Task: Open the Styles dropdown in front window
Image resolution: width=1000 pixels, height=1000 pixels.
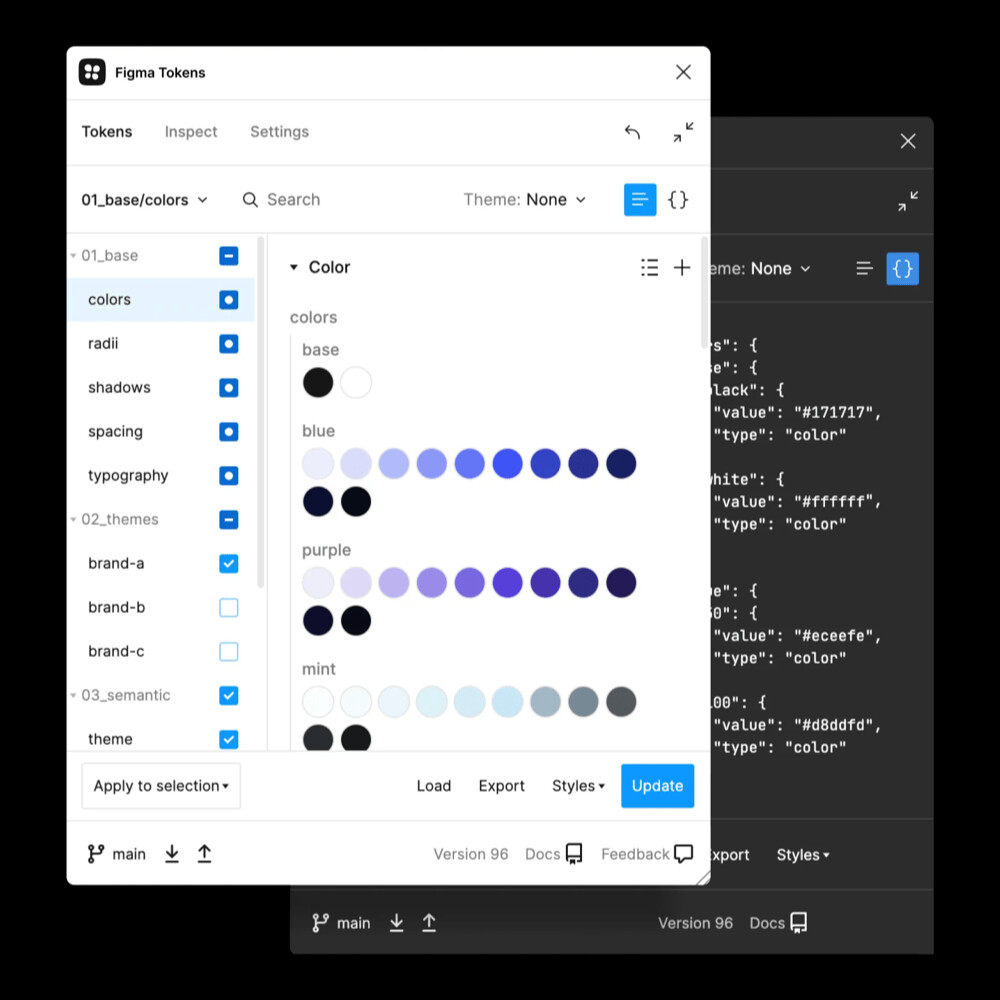Action: click(x=578, y=786)
